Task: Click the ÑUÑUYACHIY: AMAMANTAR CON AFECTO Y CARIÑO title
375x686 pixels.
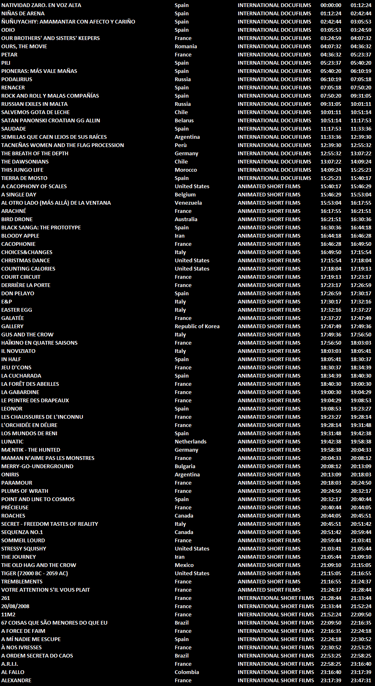Action: [68, 22]
